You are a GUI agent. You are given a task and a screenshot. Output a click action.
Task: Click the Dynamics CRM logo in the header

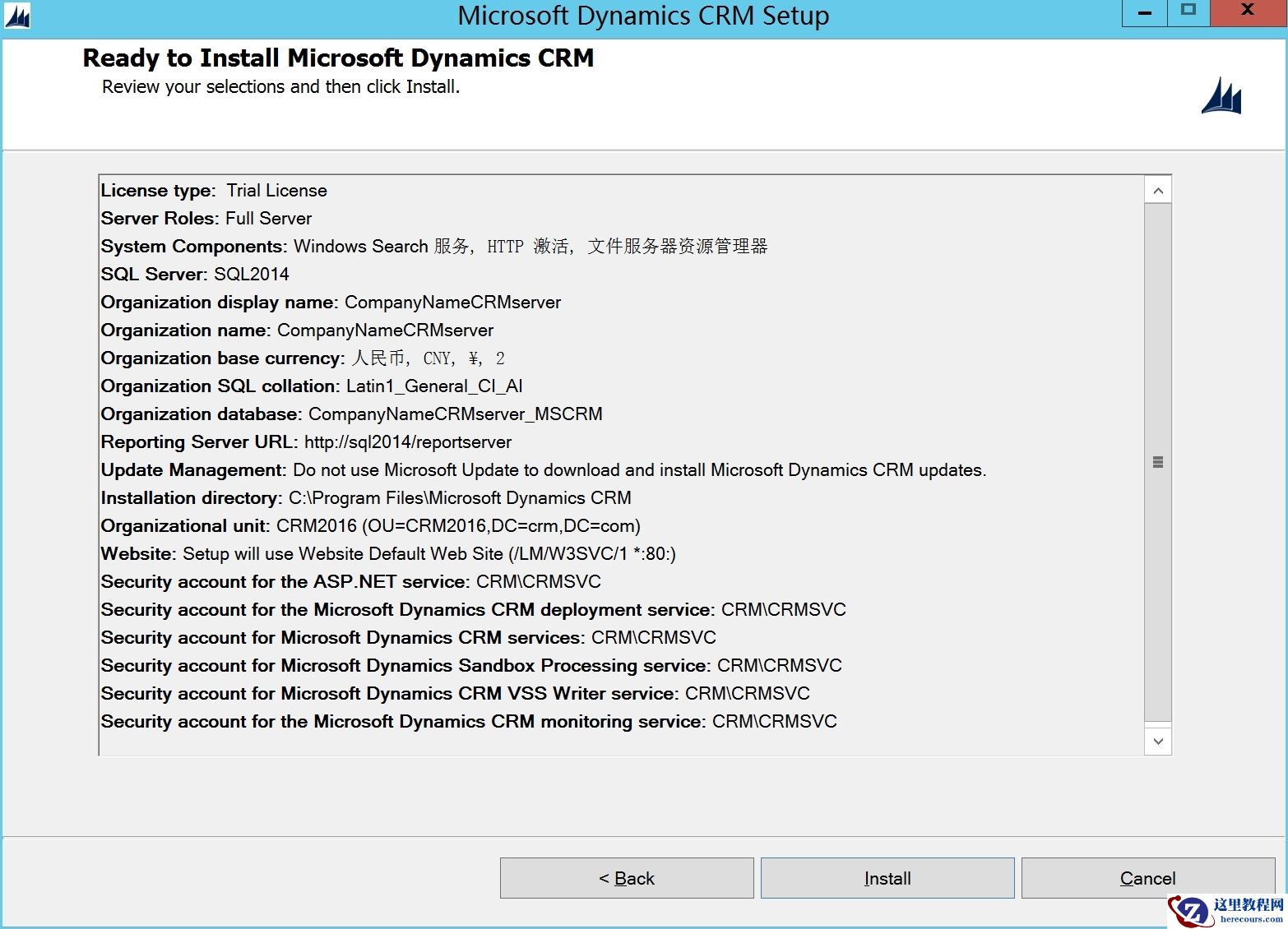tap(1220, 97)
